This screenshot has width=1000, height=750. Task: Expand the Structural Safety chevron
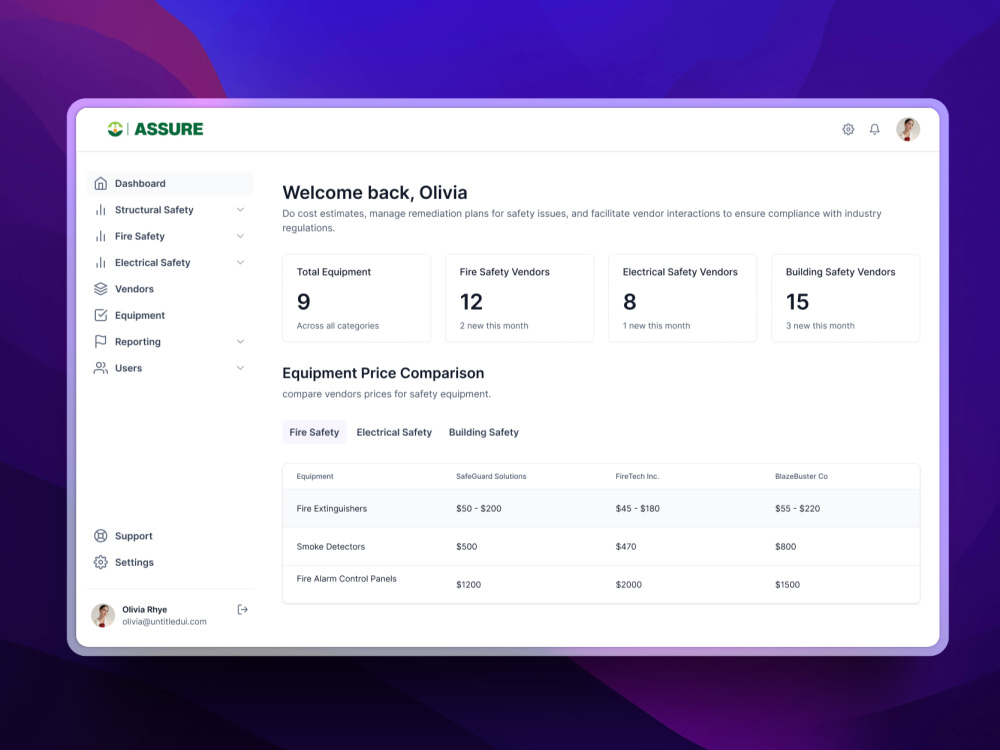240,210
